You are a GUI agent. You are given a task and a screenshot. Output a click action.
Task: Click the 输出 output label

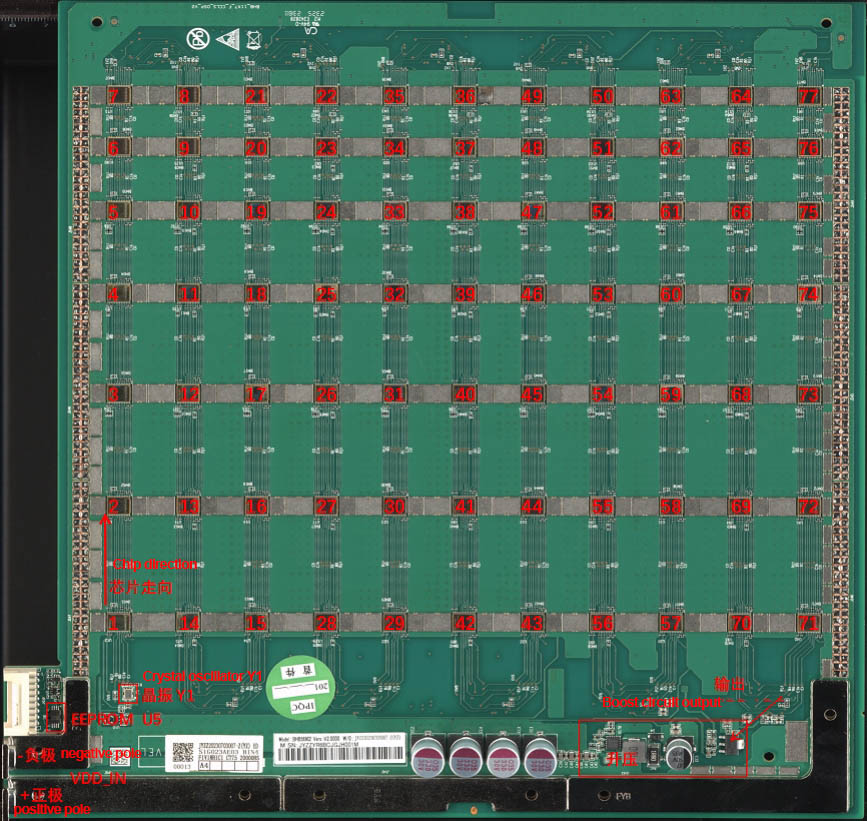729,683
